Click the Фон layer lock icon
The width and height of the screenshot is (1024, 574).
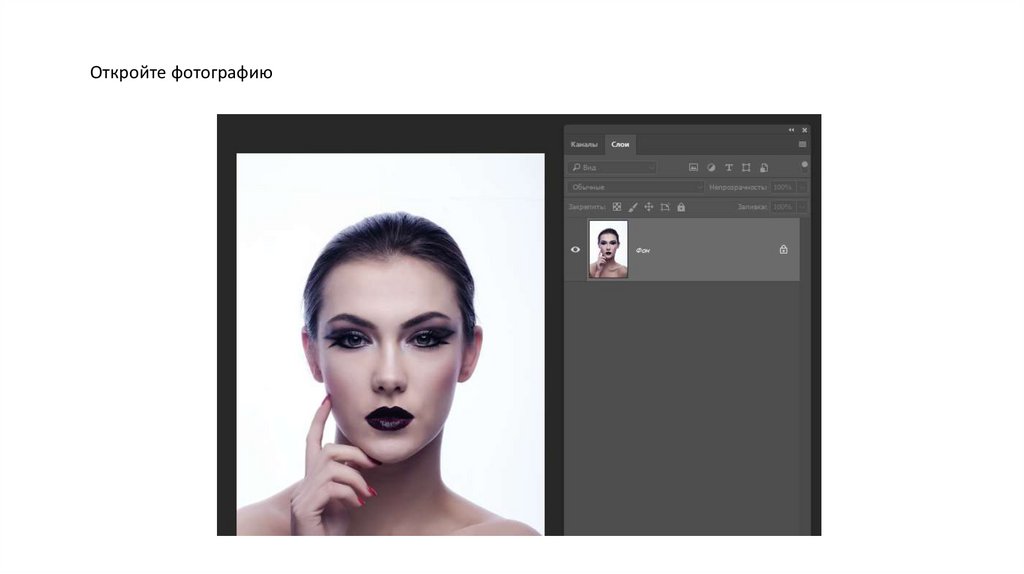783,249
